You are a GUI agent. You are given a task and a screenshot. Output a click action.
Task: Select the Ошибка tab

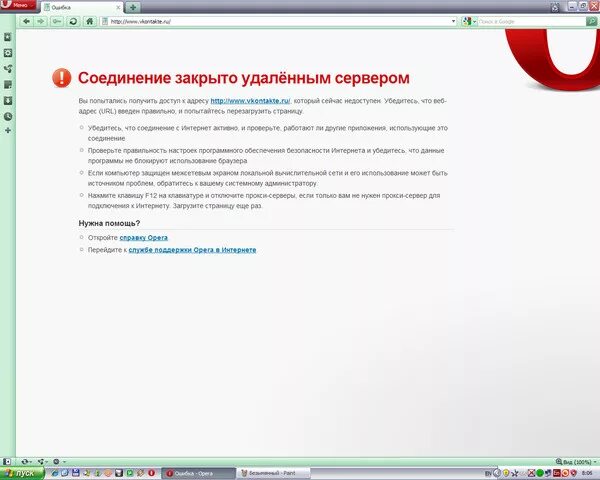[81, 7]
